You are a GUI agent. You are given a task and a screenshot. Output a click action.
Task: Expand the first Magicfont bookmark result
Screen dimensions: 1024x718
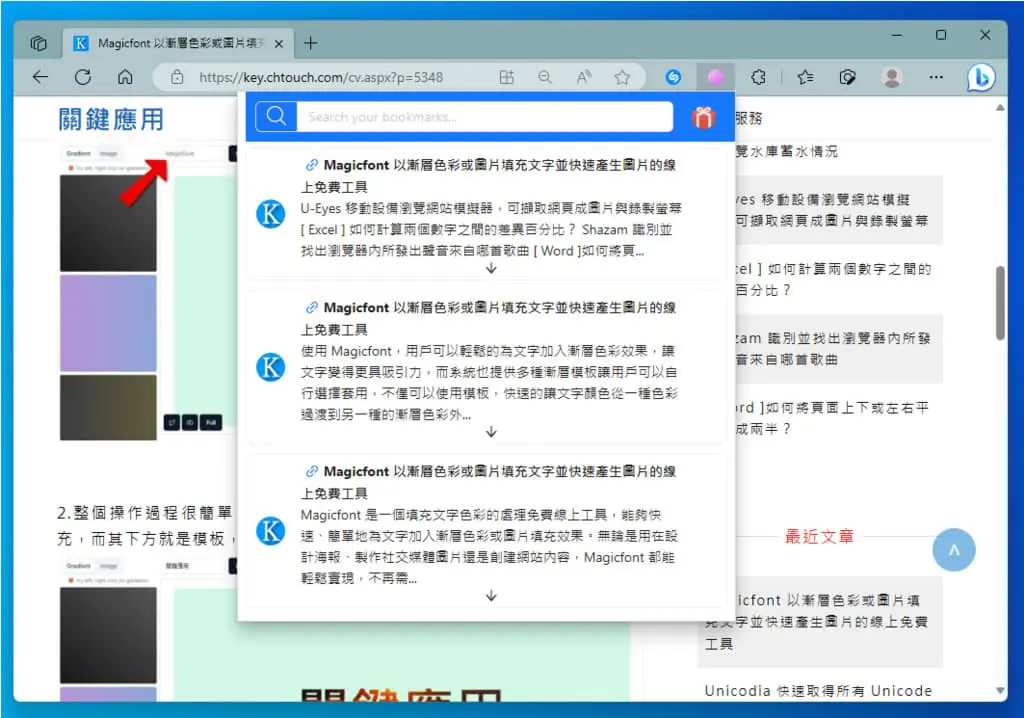tap(492, 269)
